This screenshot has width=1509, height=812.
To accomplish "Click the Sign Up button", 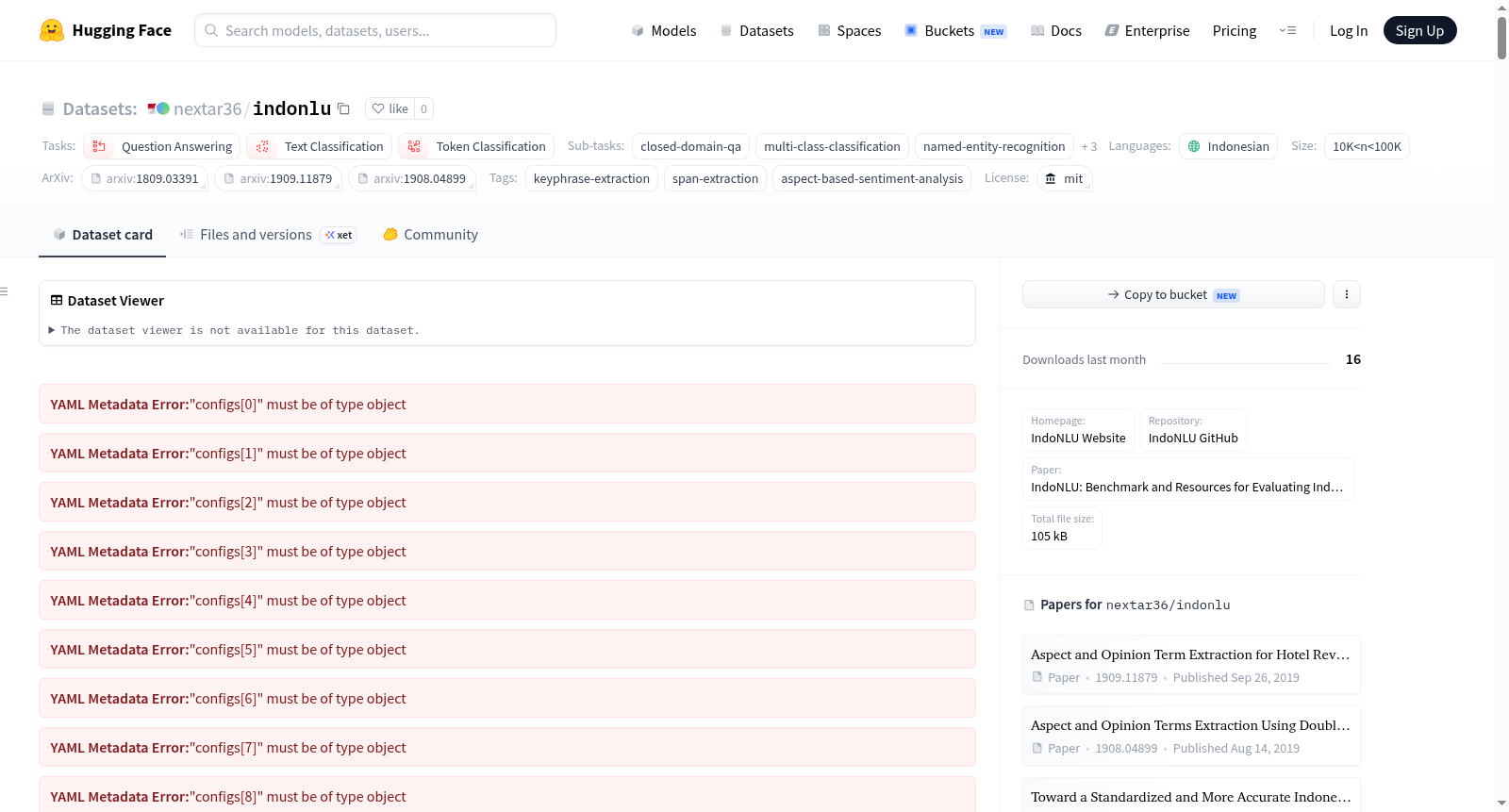I will click(1419, 30).
